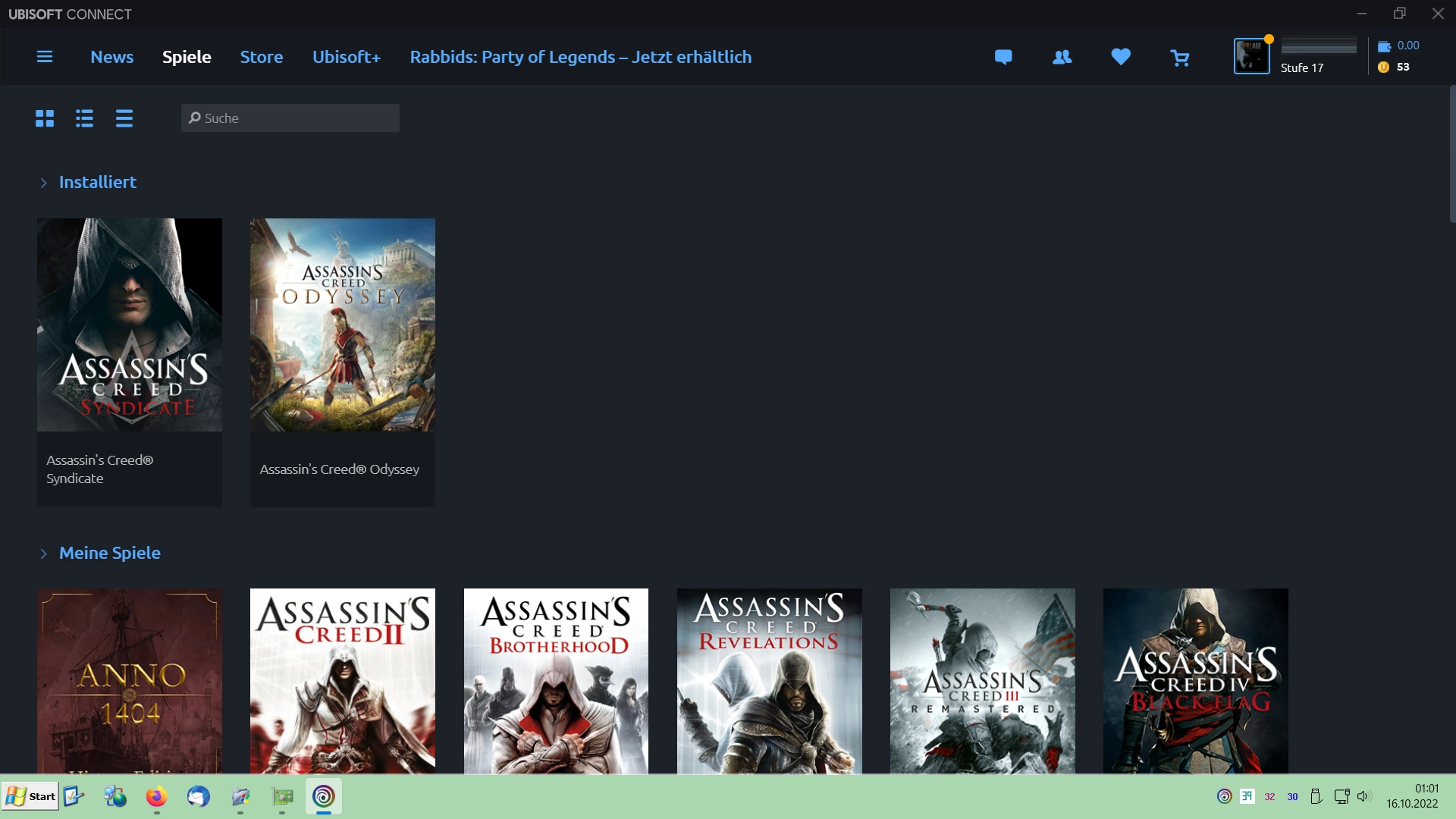The height and width of the screenshot is (819, 1456).
Task: Open the chat messages icon
Action: [1003, 57]
